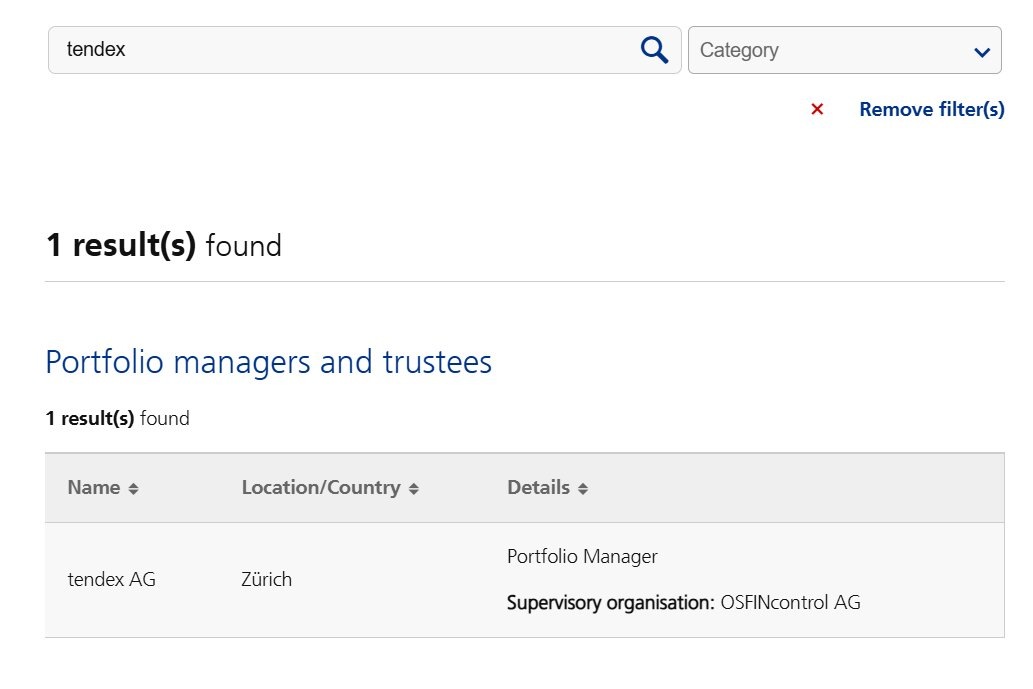The width and height of the screenshot is (1033, 689).
Task: Click the Portfolio Manager detail text
Action: (x=583, y=556)
